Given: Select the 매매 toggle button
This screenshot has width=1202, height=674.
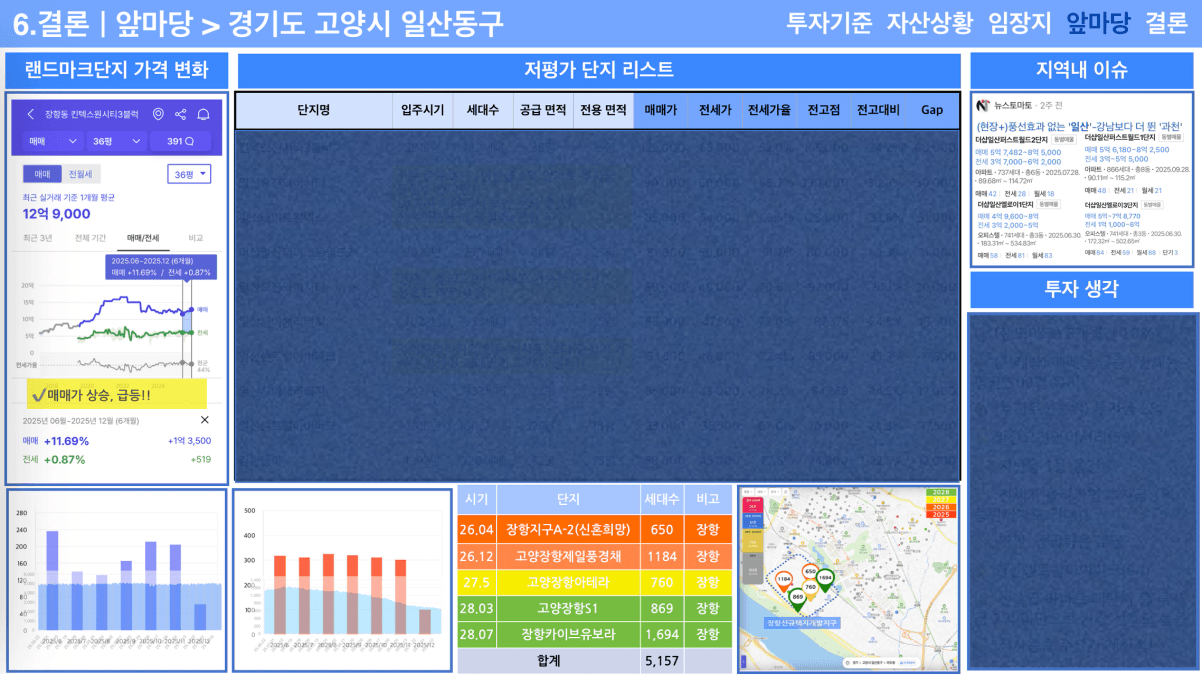Looking at the screenshot, I should click(x=42, y=174).
